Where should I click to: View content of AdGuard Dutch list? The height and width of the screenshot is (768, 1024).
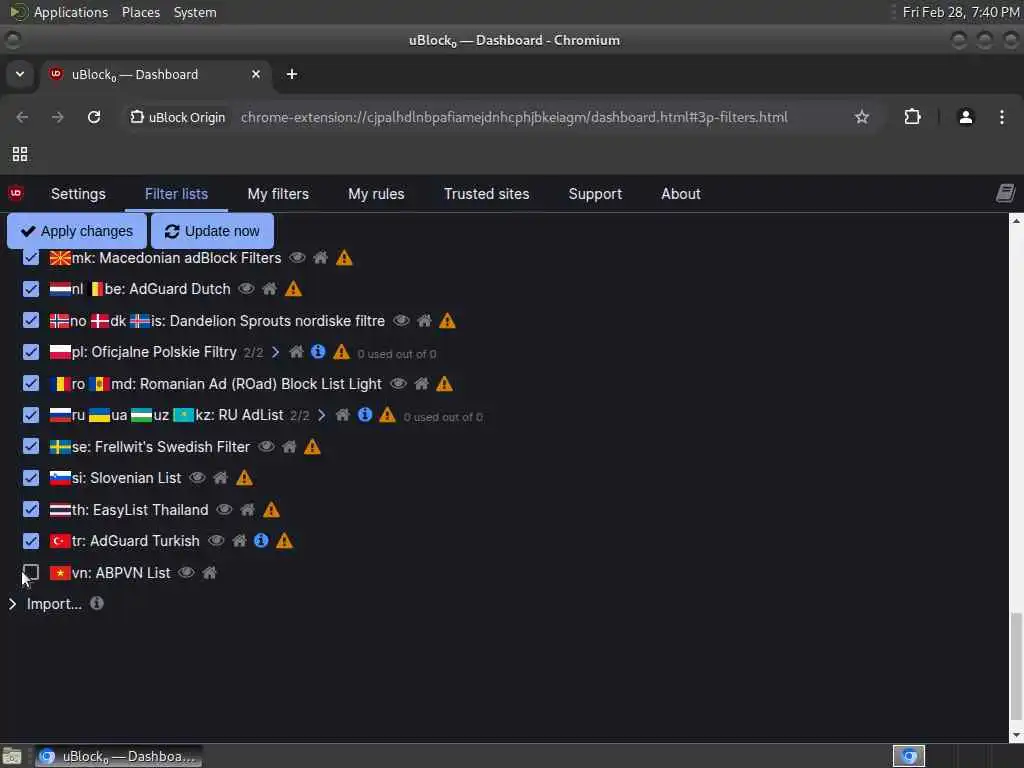tap(246, 288)
